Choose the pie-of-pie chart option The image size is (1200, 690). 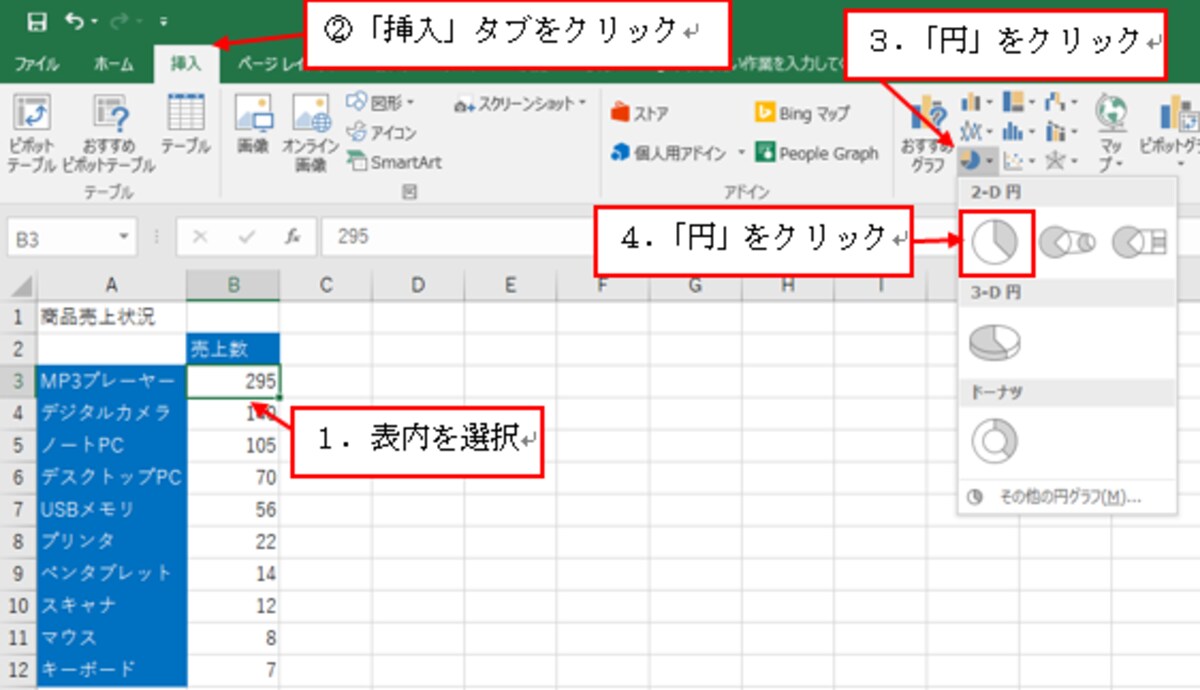pyautogui.click(x=1067, y=242)
